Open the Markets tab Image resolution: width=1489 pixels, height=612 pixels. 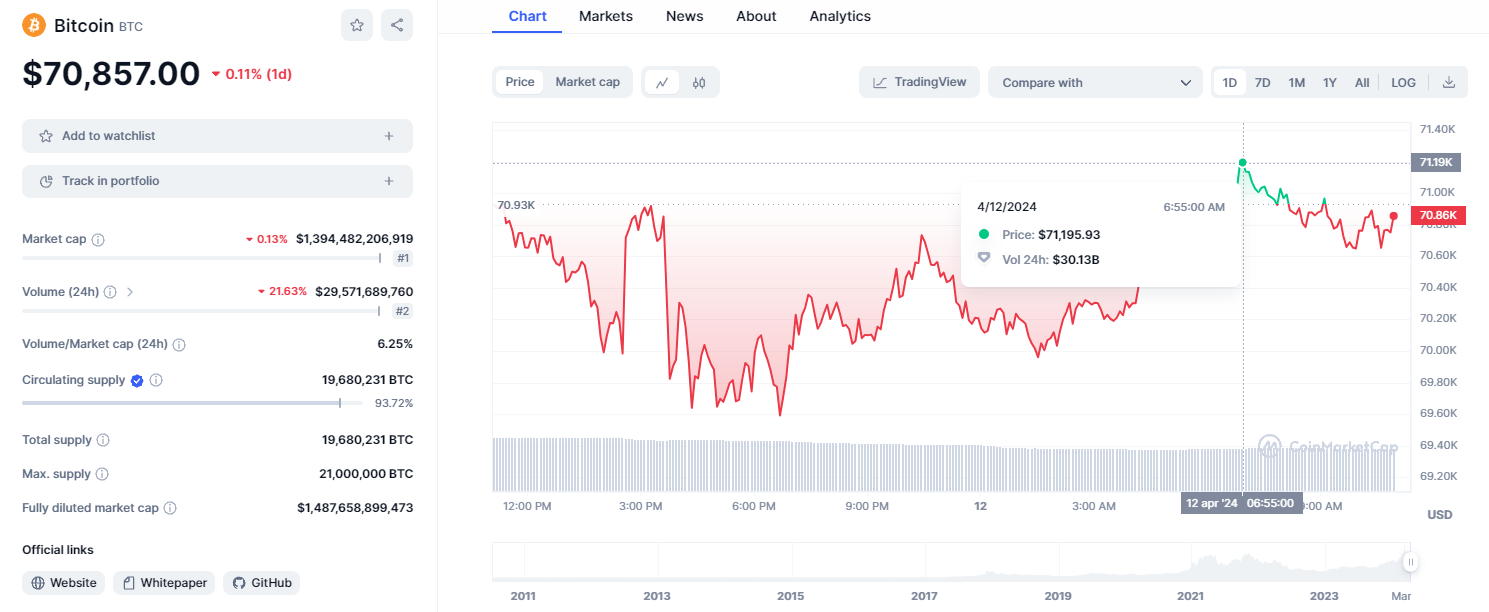pyautogui.click(x=605, y=16)
